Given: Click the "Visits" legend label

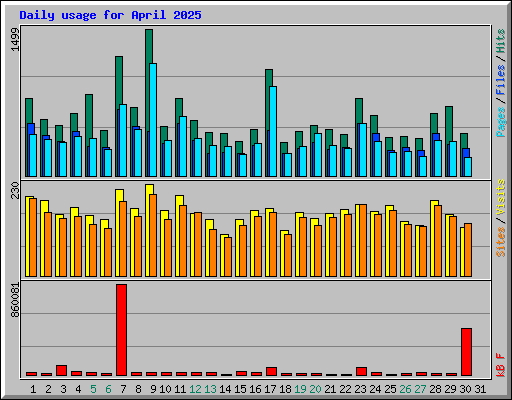Looking at the screenshot, I should (x=500, y=197).
